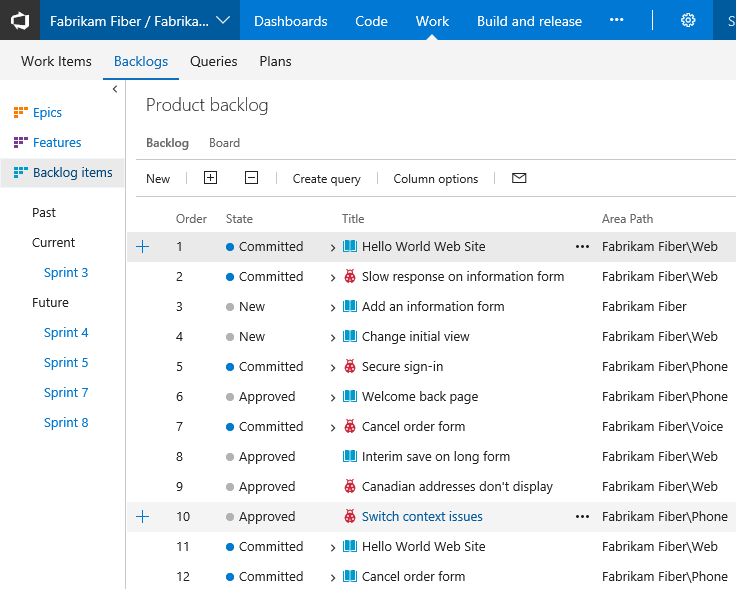
Task: Sort by the Order column header
Action: (191, 219)
